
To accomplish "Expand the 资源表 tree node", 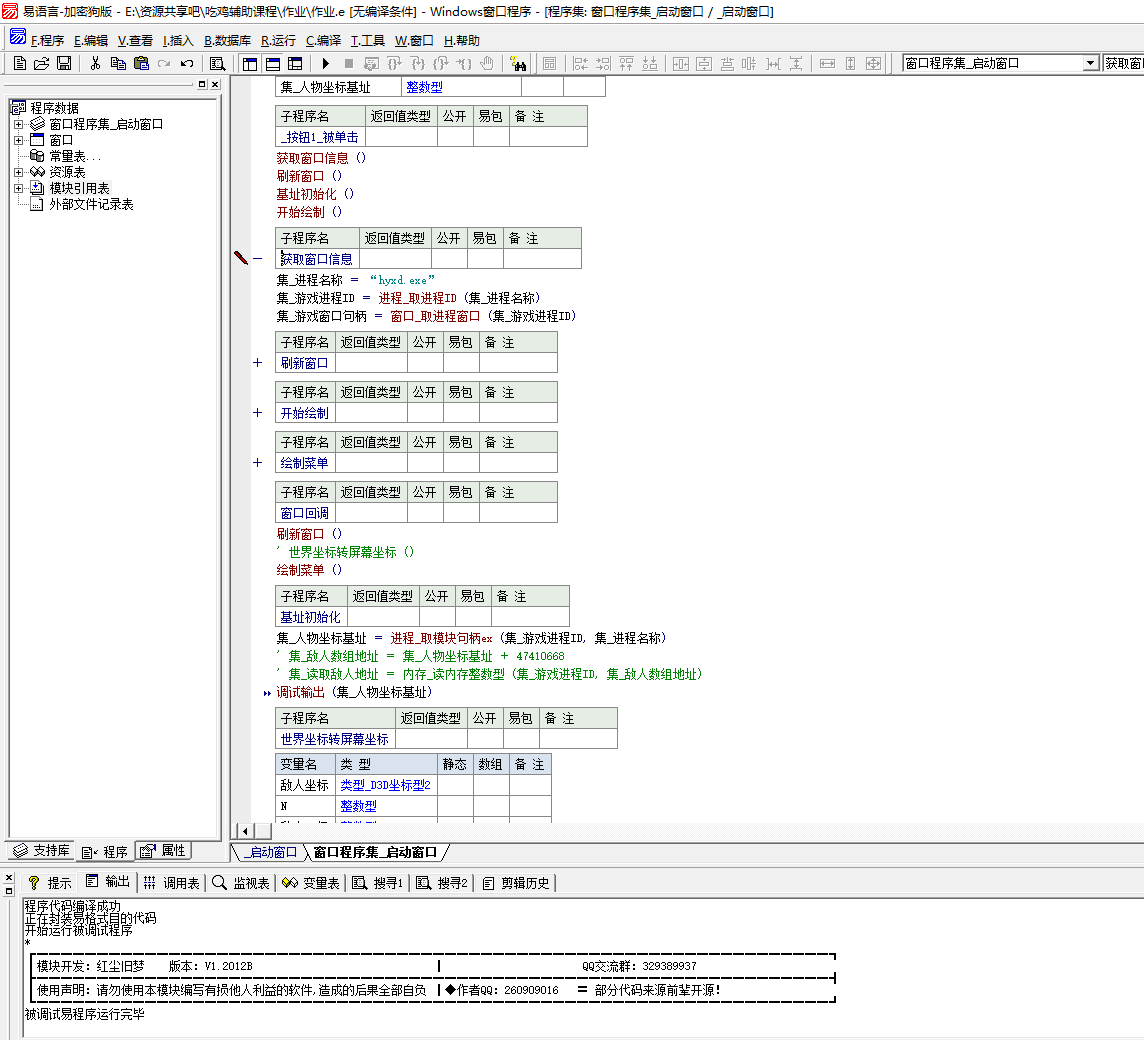I will click(x=18, y=172).
